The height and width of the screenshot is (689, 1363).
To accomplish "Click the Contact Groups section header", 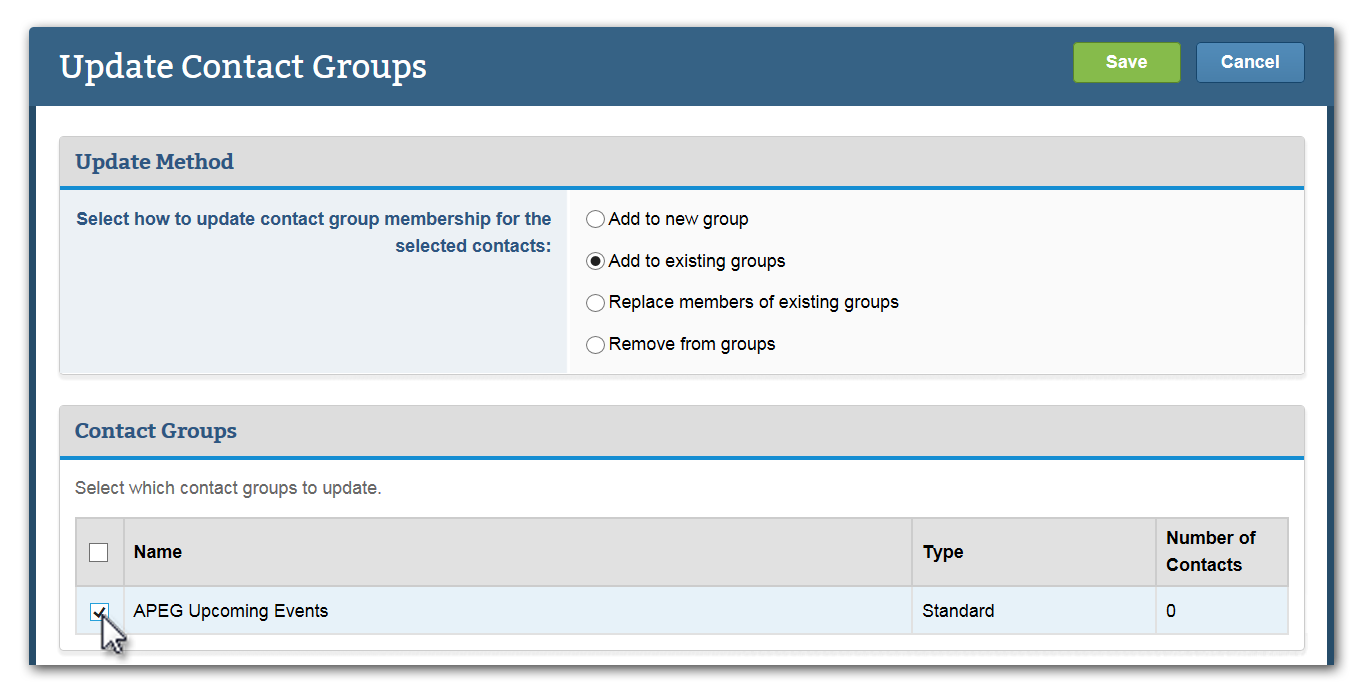I will (x=155, y=431).
